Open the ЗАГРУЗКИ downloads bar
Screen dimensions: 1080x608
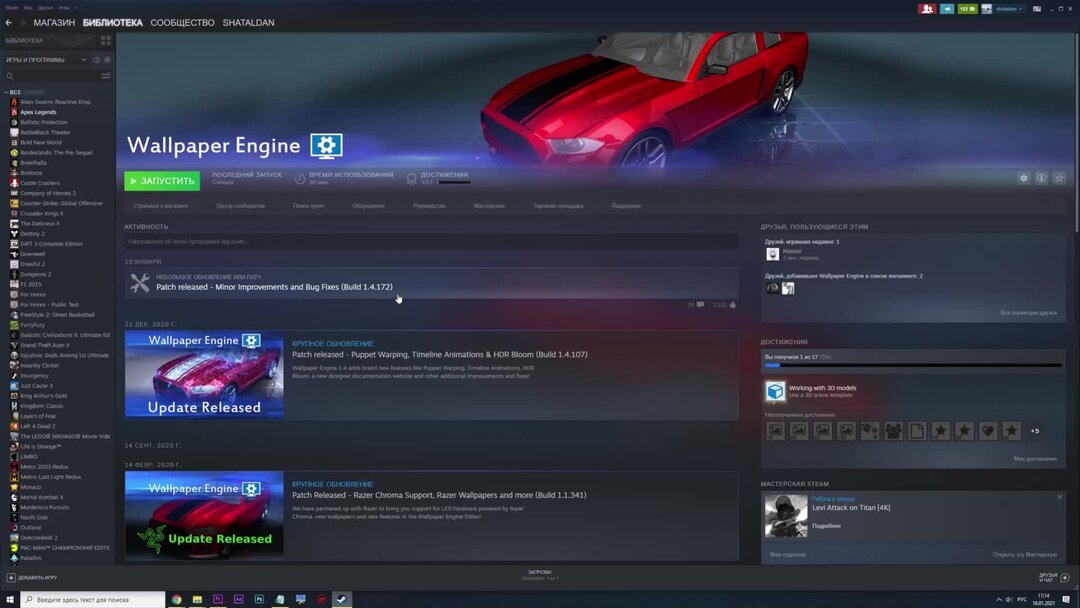539,575
